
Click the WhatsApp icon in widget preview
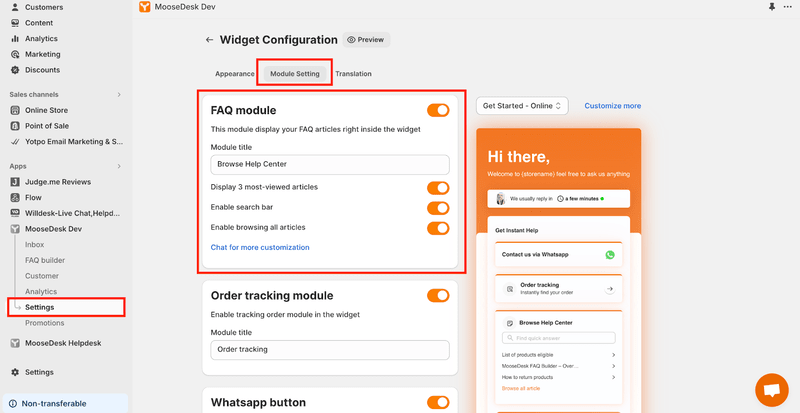[x=610, y=255]
